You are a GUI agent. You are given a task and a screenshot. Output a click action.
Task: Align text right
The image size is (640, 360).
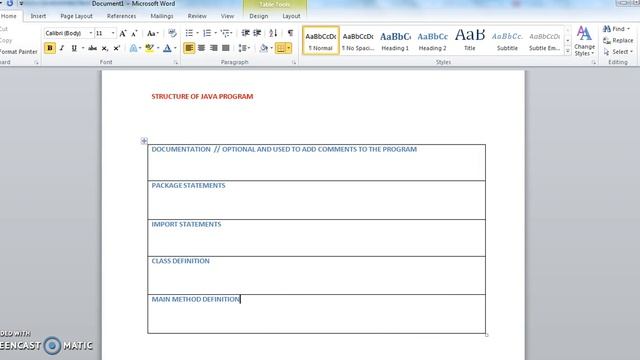pyautogui.click(x=213, y=48)
